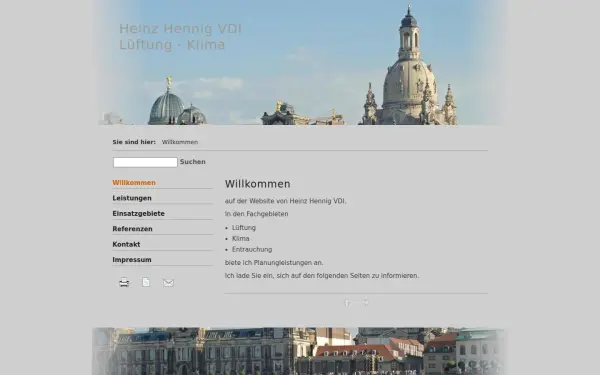Click the 'Sie sind hier:' label

click(134, 142)
